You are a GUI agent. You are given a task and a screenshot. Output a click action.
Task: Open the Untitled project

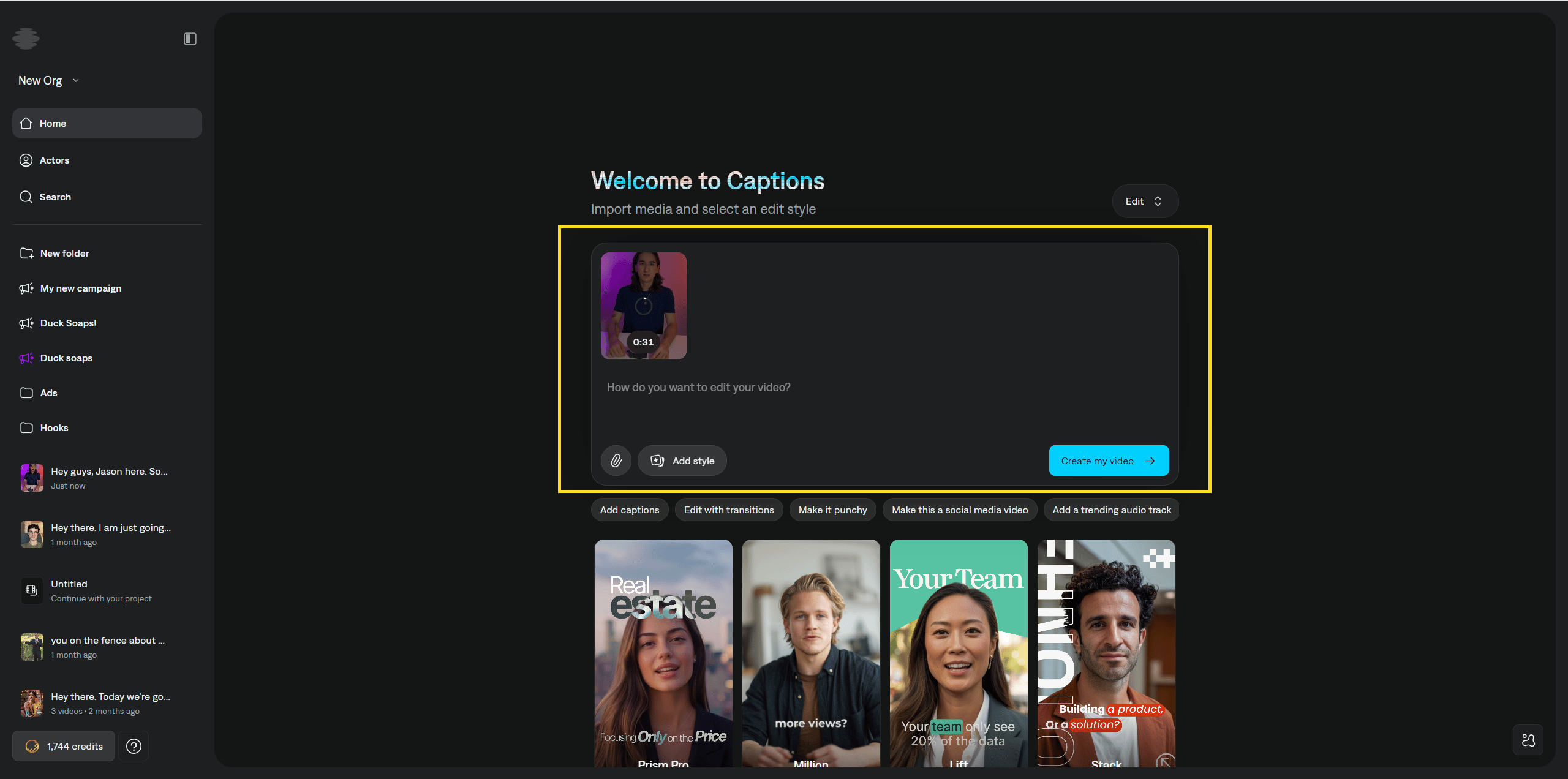pos(107,590)
